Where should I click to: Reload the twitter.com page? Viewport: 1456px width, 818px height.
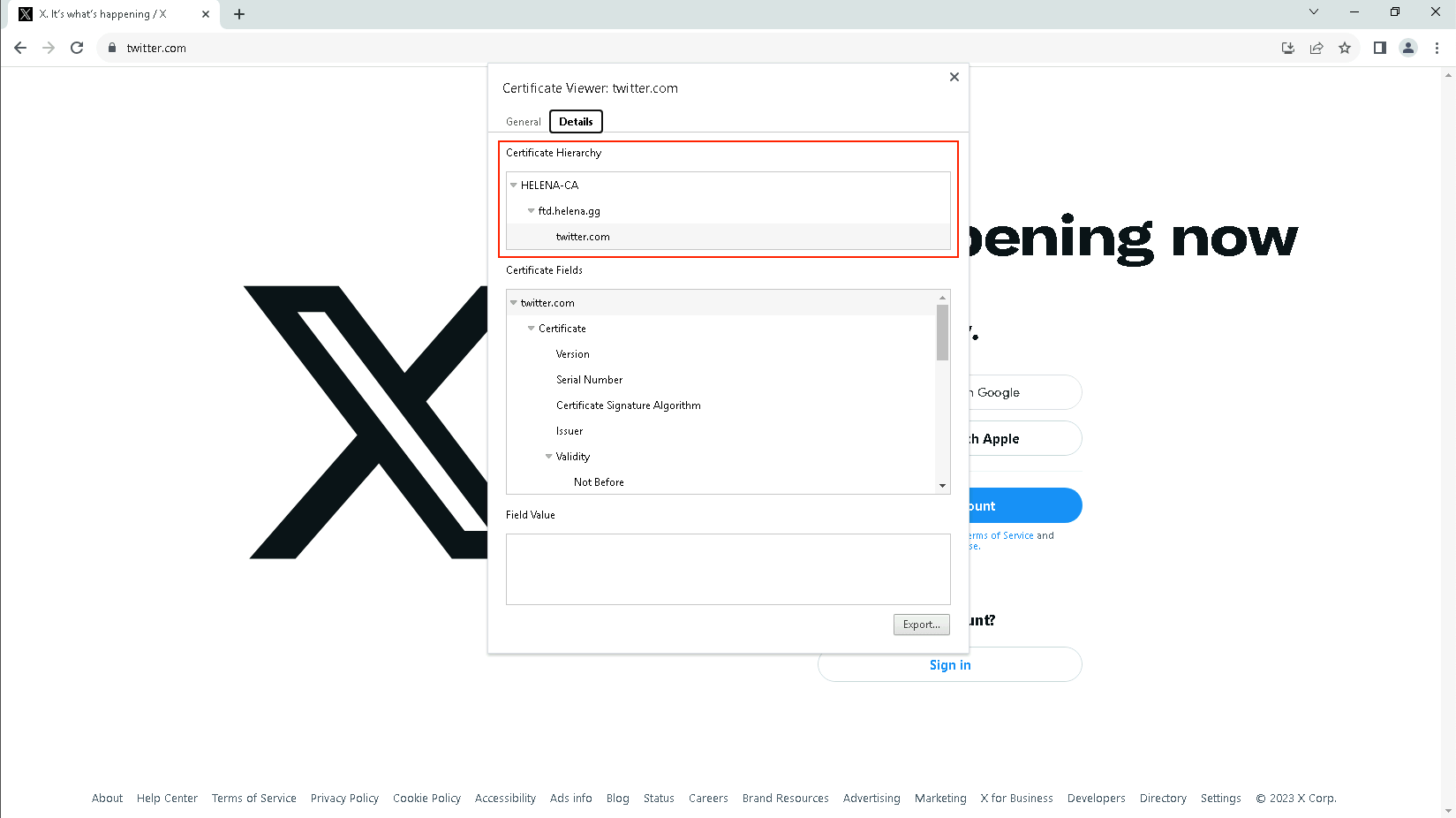pyautogui.click(x=77, y=48)
